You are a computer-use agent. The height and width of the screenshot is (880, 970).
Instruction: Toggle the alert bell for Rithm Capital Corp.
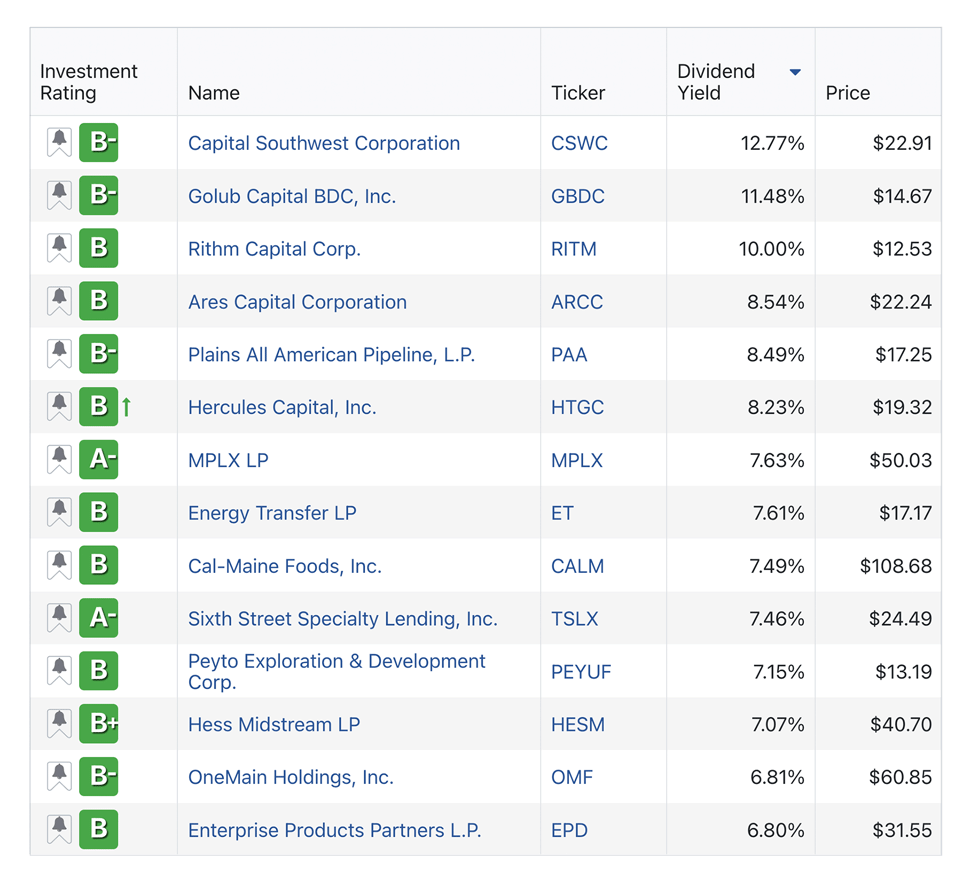click(x=59, y=248)
